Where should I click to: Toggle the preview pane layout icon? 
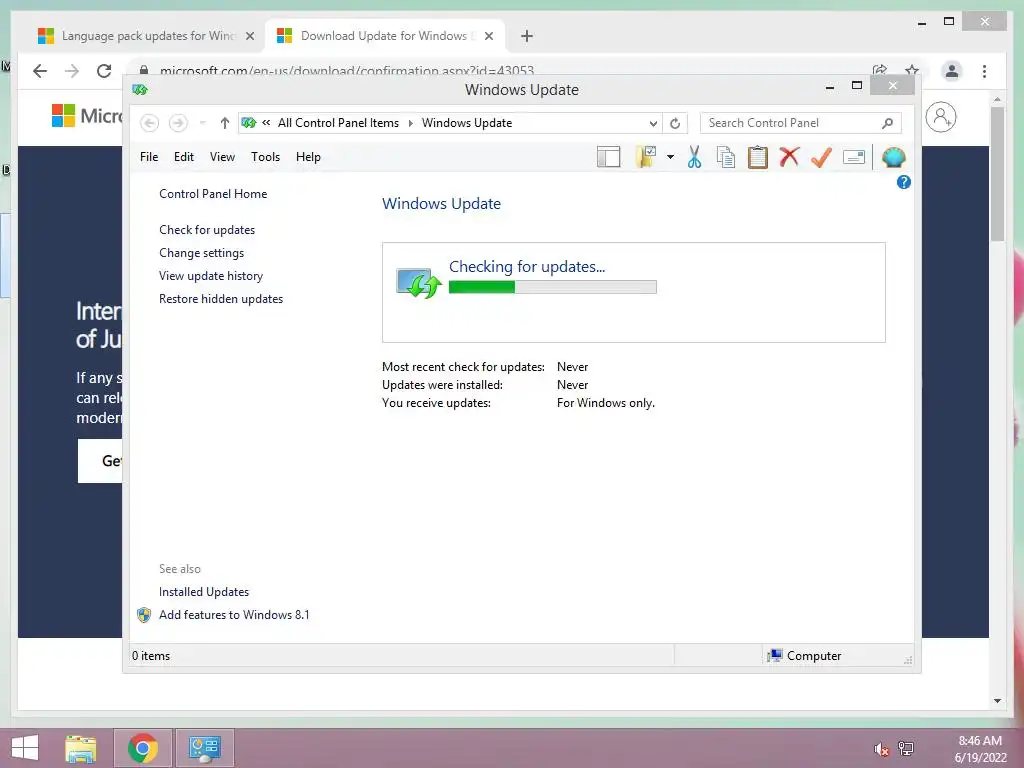tap(609, 157)
